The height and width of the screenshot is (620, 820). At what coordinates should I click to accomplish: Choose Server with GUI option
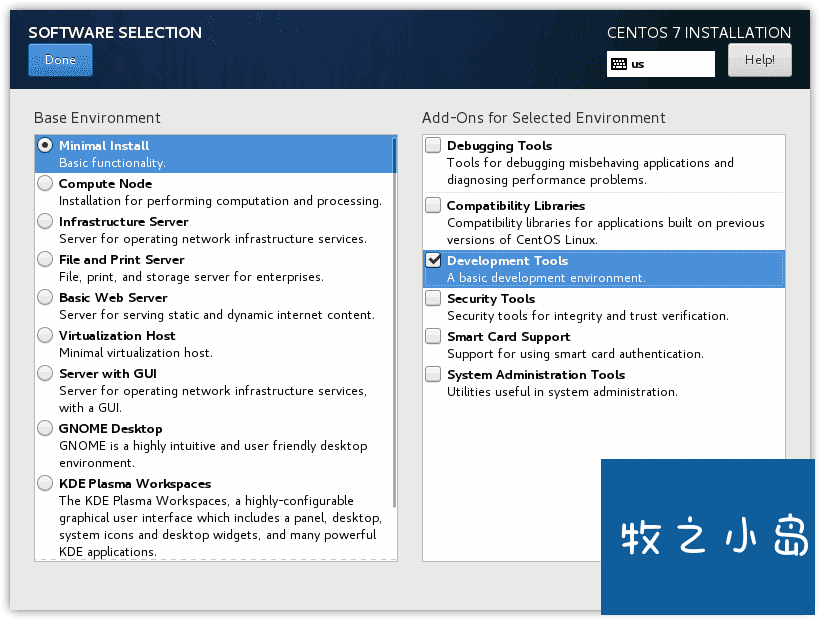(x=45, y=373)
